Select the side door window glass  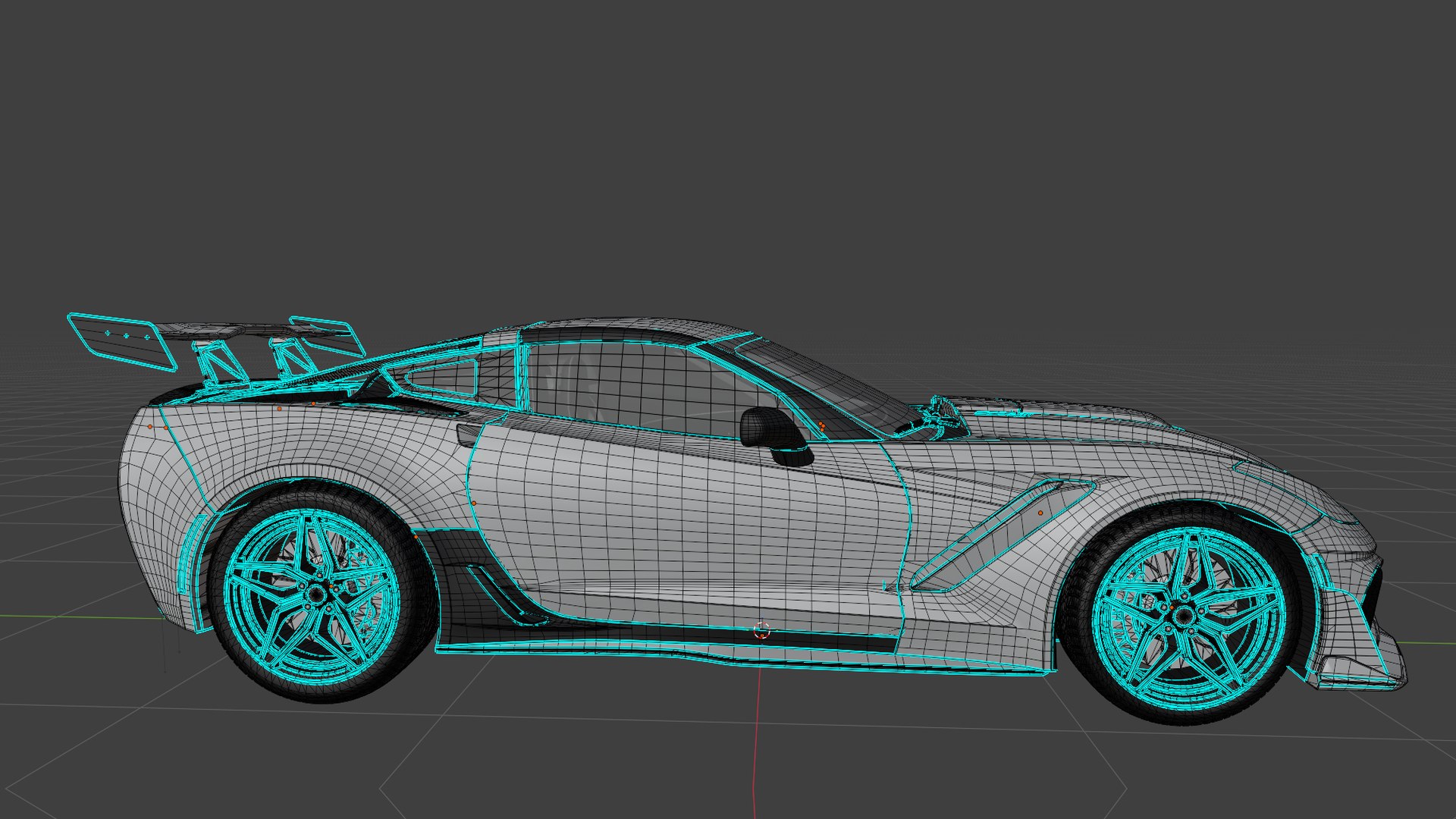point(645,391)
